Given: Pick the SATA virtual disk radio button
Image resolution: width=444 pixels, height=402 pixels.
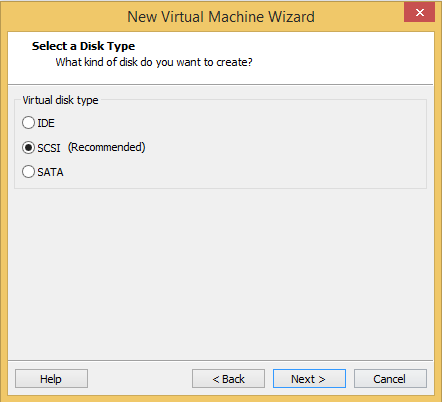Looking at the screenshot, I should pos(28,172).
